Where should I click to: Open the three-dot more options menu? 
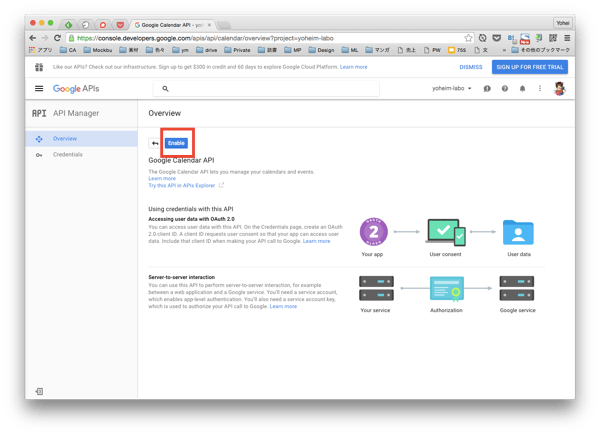[540, 88]
